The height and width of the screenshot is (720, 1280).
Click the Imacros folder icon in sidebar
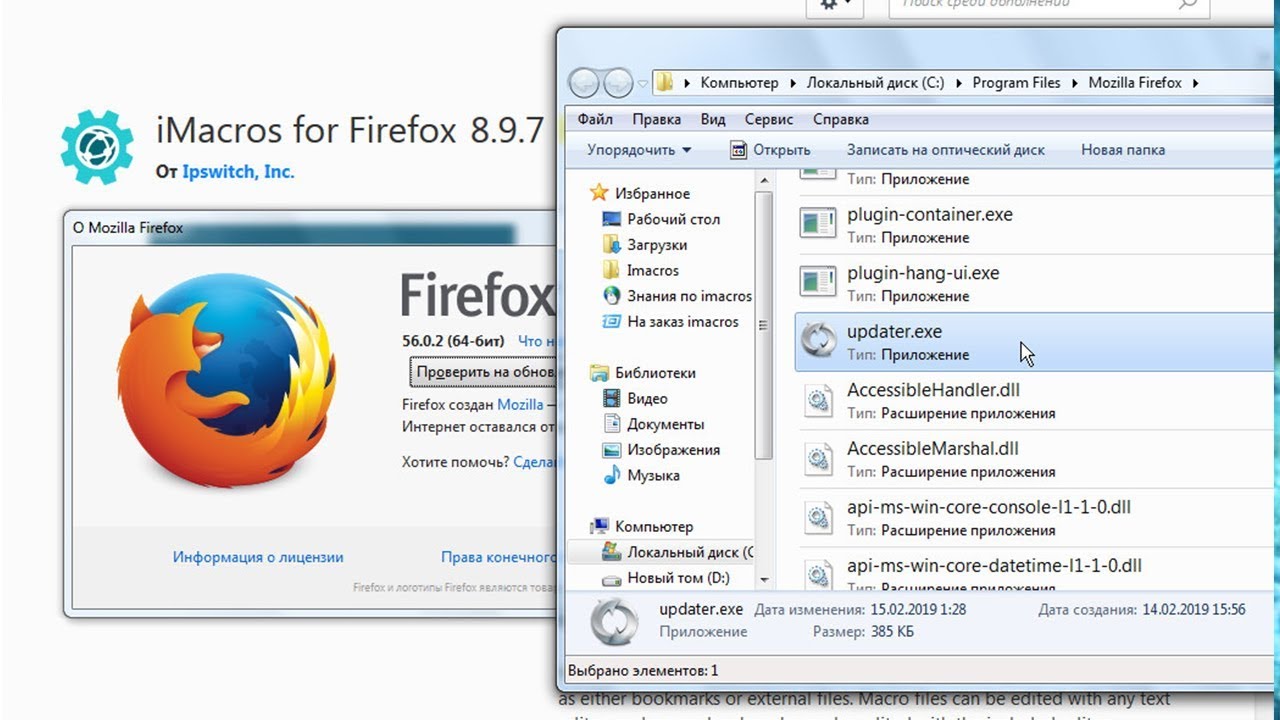point(611,270)
